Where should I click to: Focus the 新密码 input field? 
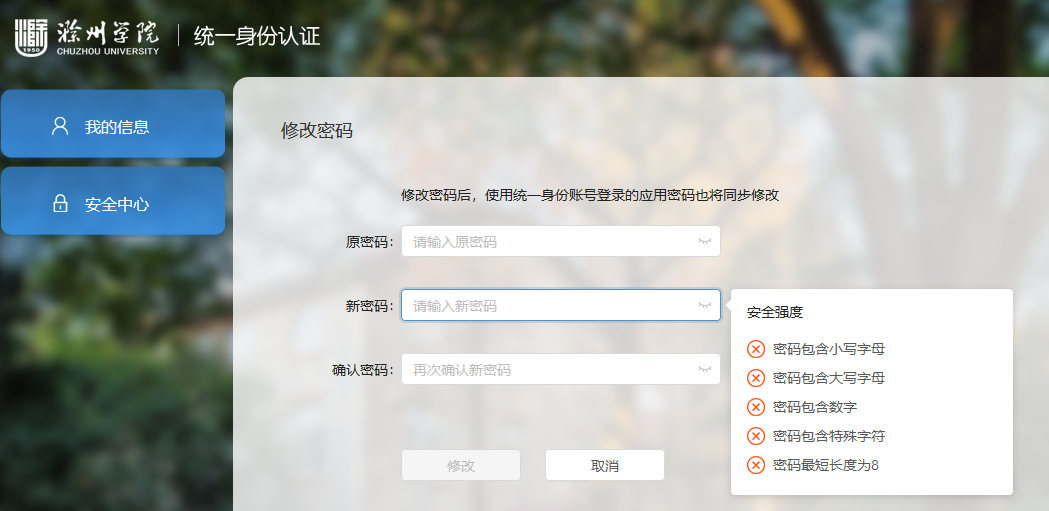click(x=561, y=305)
